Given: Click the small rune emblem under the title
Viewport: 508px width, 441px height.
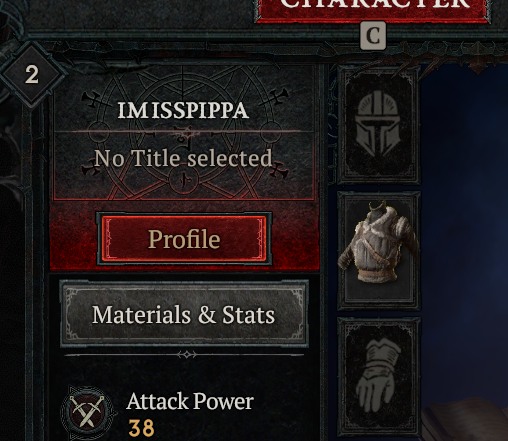Looking at the screenshot, I should pos(184,180).
